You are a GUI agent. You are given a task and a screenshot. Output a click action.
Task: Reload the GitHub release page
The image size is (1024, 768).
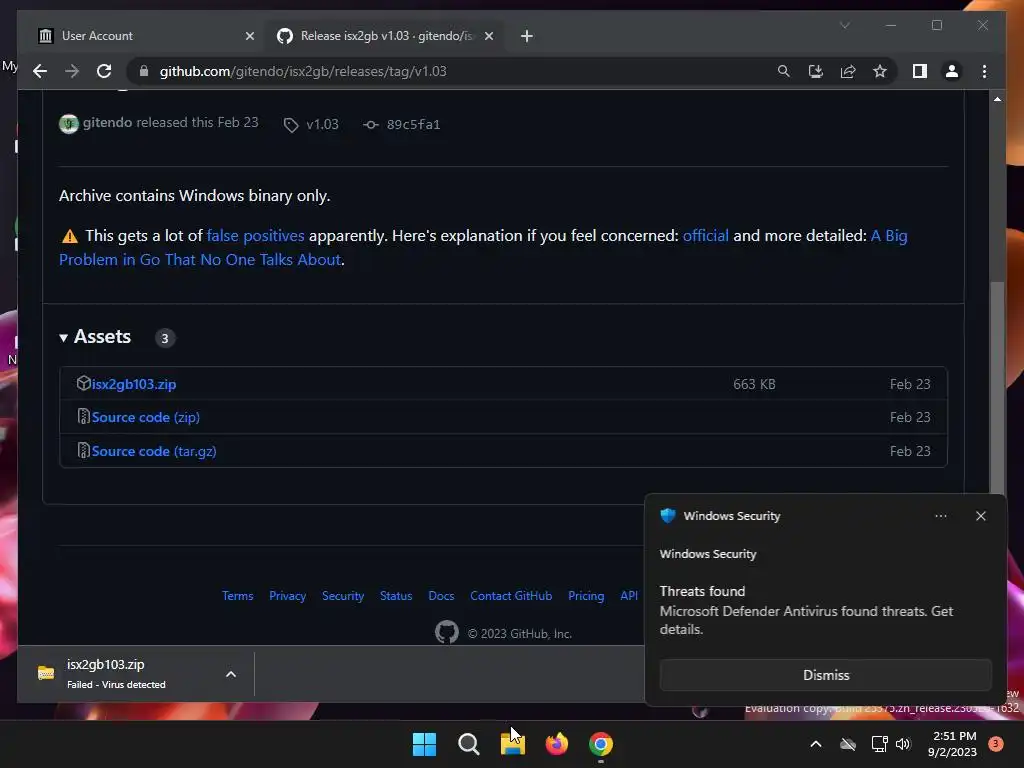[x=104, y=71]
